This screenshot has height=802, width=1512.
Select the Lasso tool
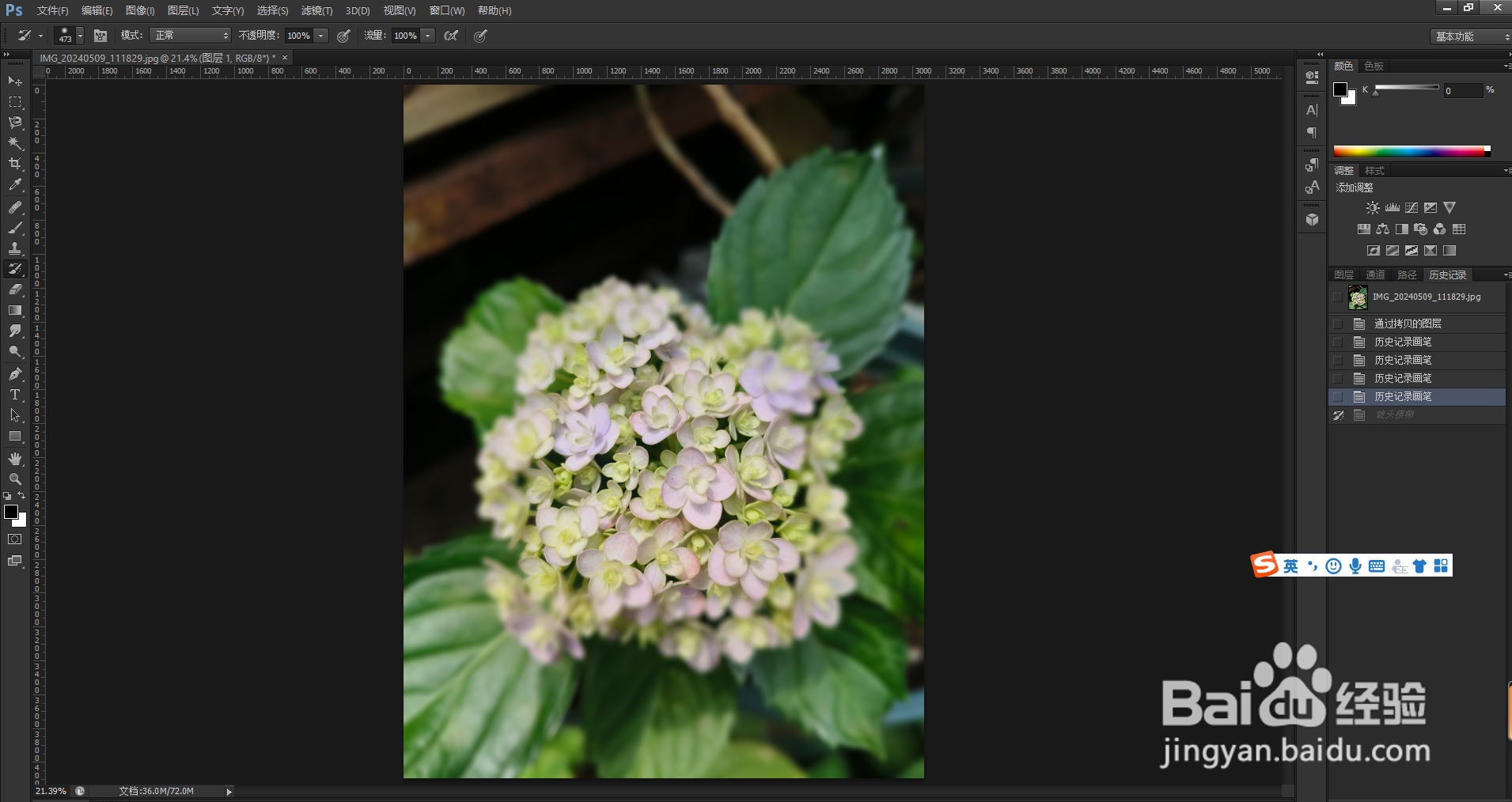click(15, 123)
